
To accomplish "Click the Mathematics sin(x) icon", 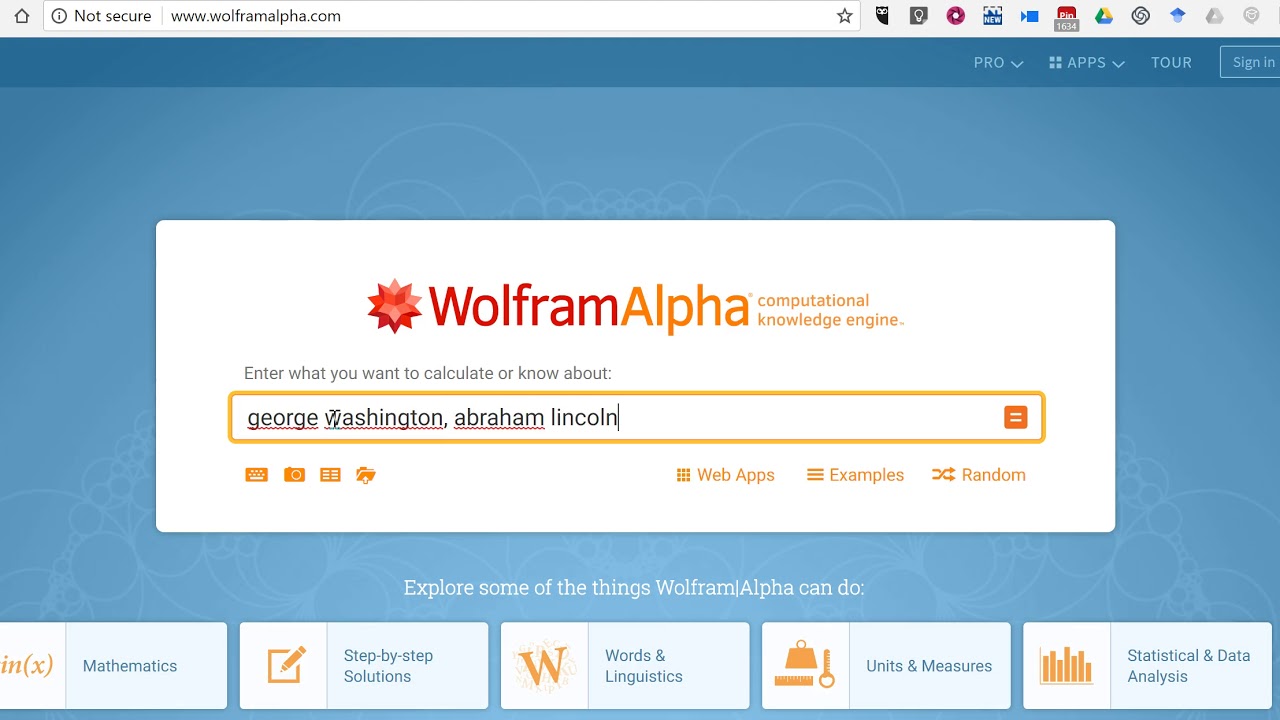I will [x=27, y=666].
